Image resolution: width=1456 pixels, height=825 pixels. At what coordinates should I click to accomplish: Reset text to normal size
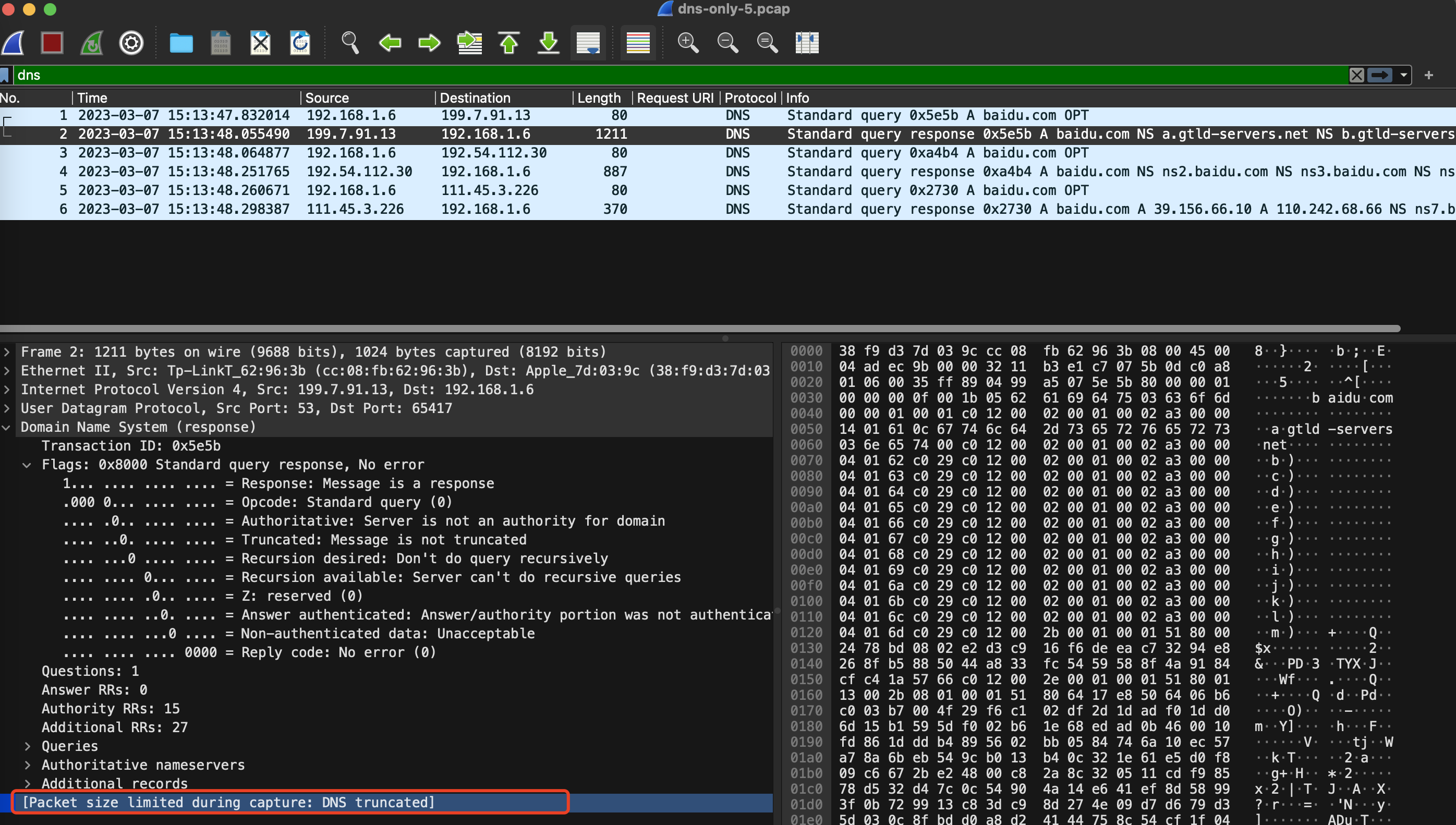(x=767, y=42)
